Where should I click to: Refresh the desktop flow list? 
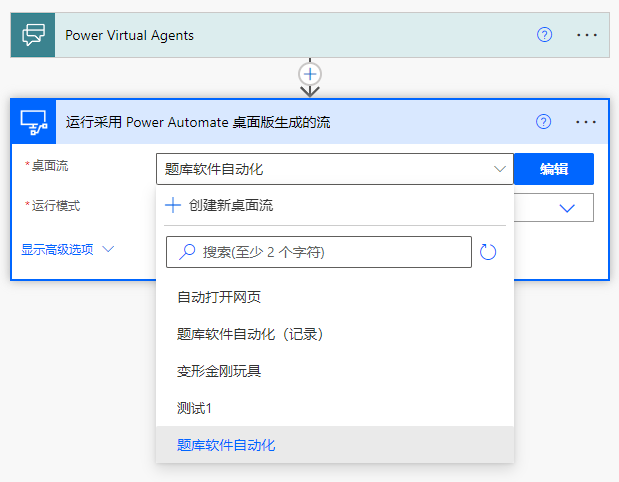488,252
